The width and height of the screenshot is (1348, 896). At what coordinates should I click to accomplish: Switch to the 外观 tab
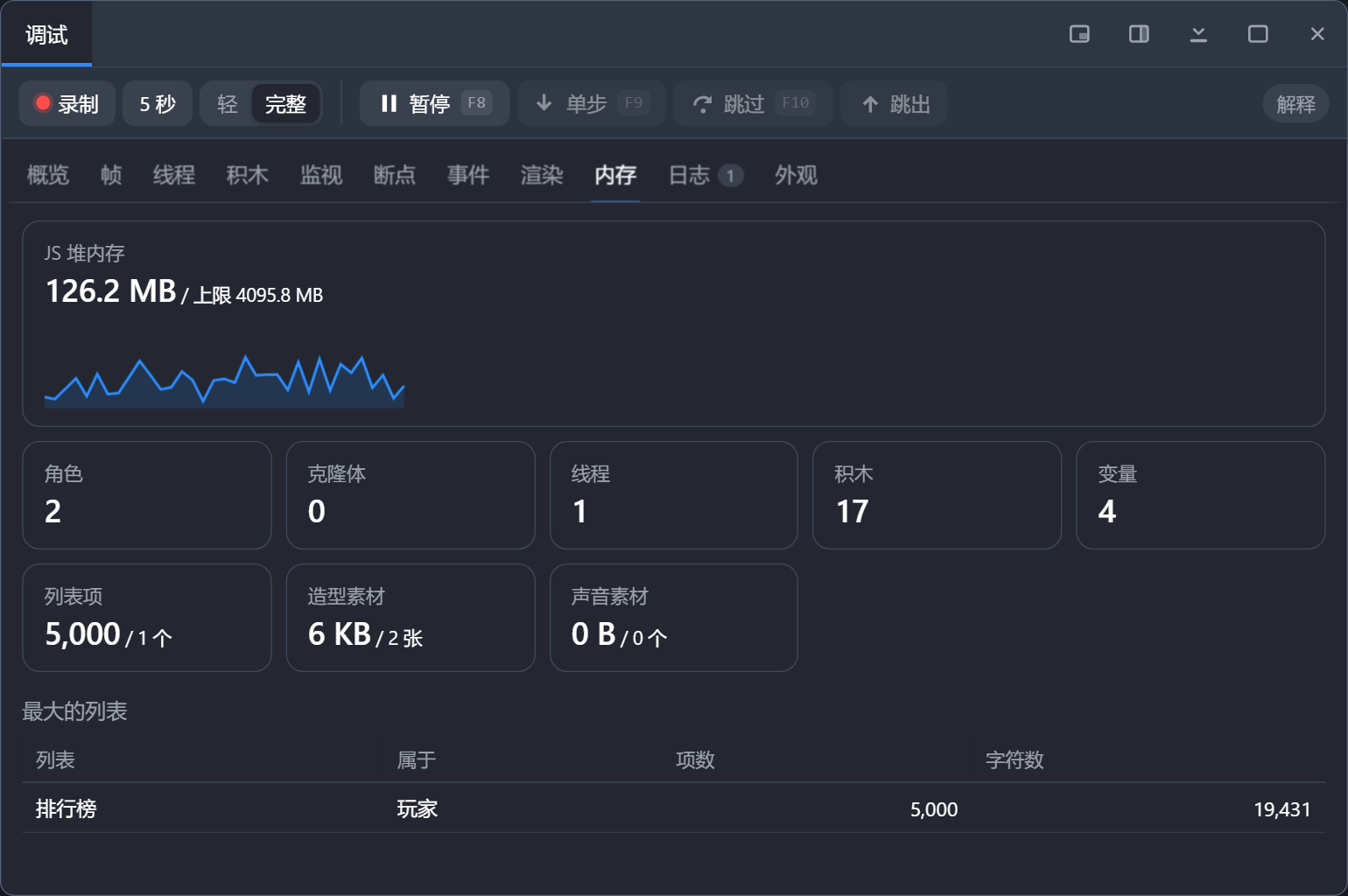[x=796, y=175]
